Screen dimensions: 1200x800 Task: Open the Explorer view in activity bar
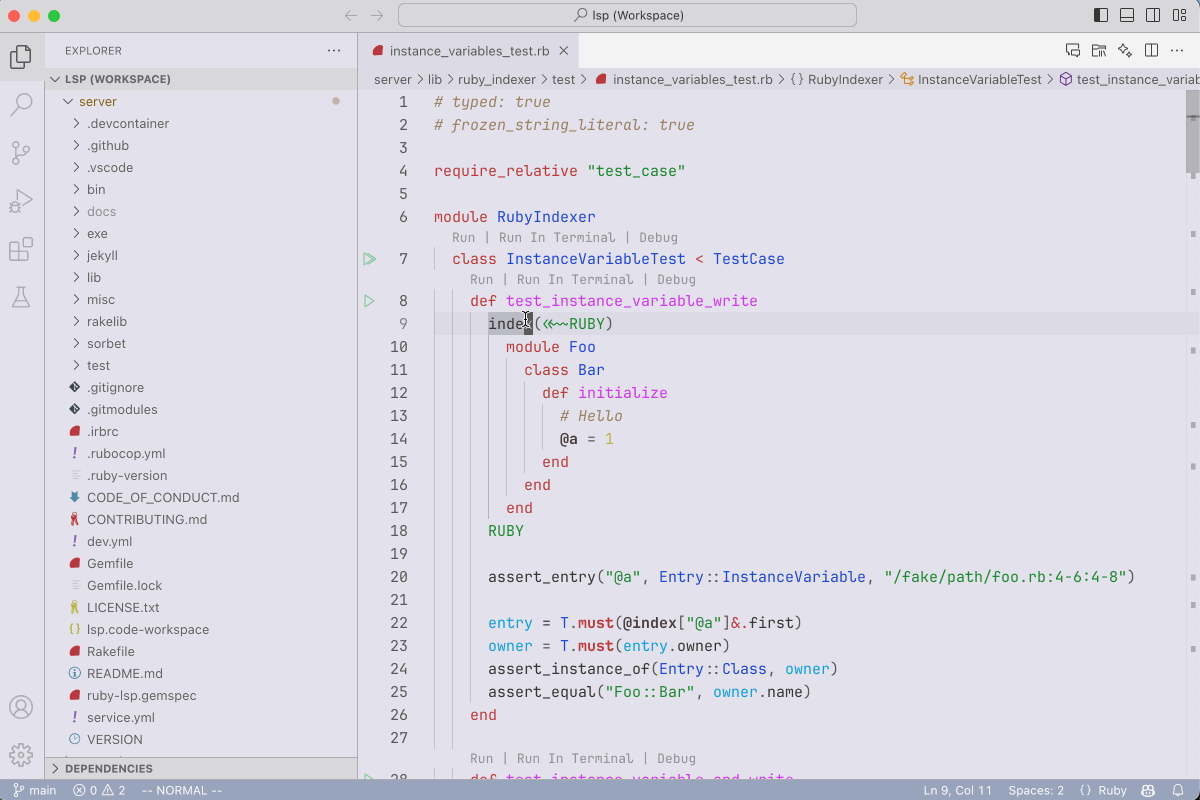pyautogui.click(x=21, y=57)
